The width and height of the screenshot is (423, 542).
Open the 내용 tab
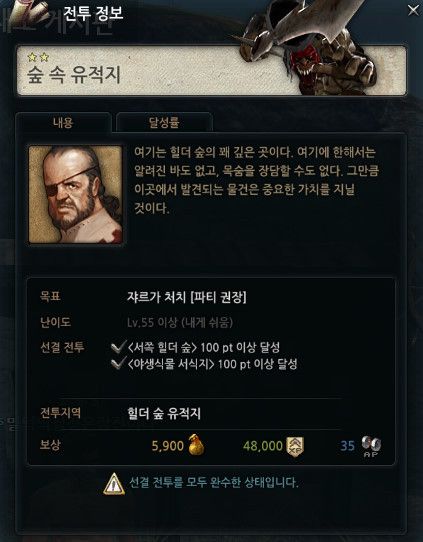(63, 122)
